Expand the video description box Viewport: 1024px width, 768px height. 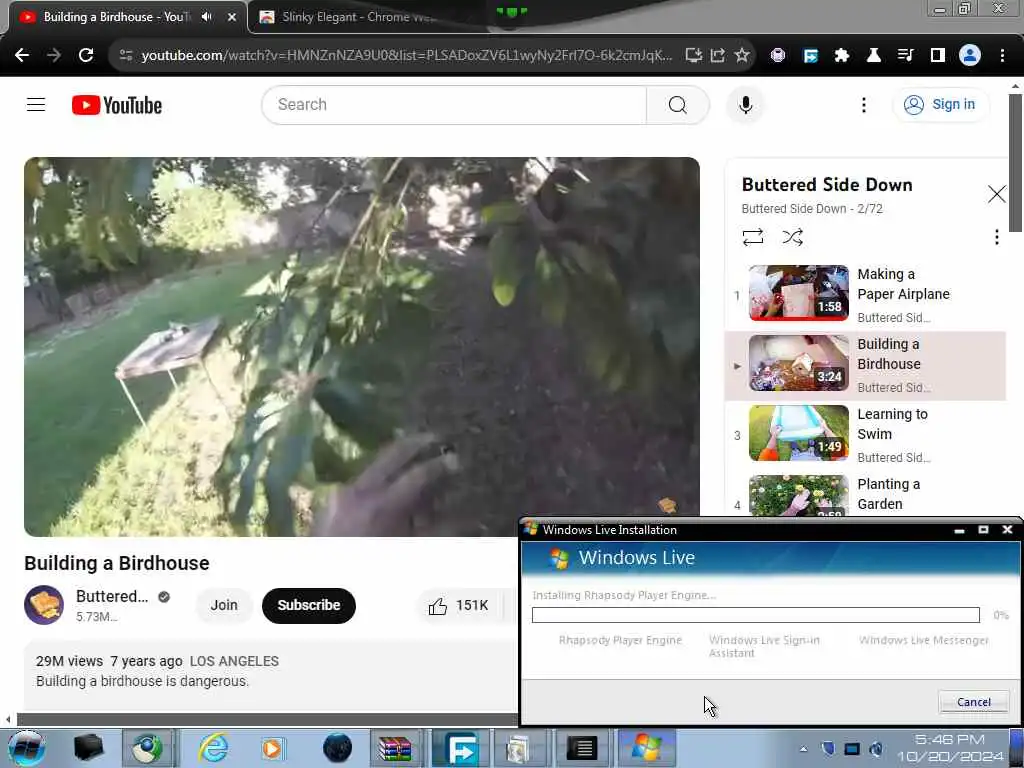click(x=271, y=676)
